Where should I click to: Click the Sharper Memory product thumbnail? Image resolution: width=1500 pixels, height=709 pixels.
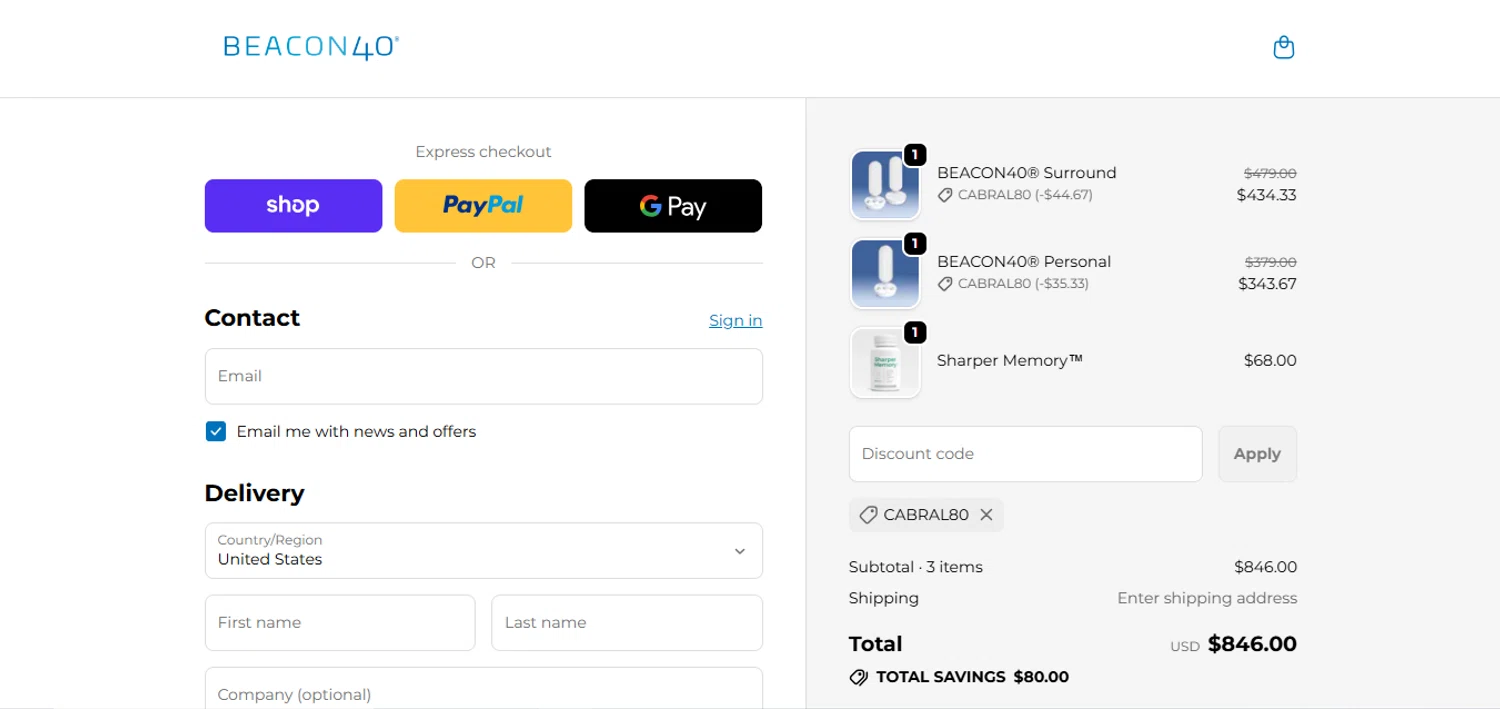tap(885, 362)
